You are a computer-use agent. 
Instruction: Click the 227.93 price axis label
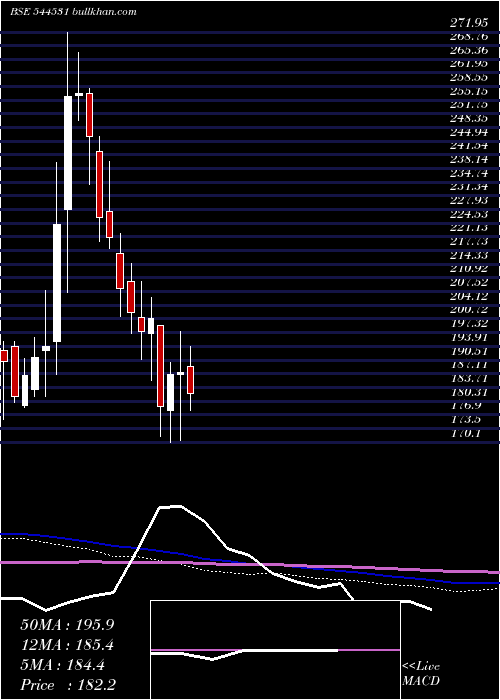click(x=468, y=200)
